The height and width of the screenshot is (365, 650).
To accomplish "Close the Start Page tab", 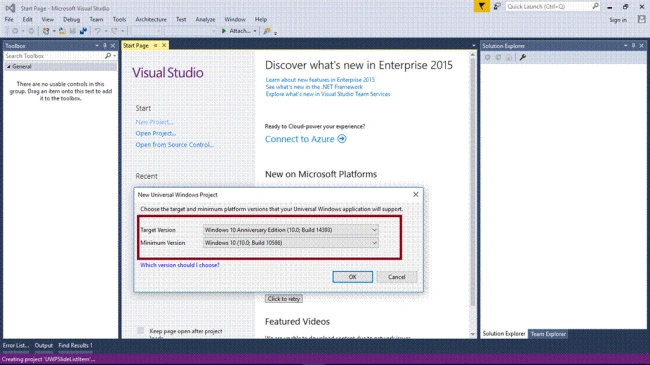I will pyautogui.click(x=164, y=45).
